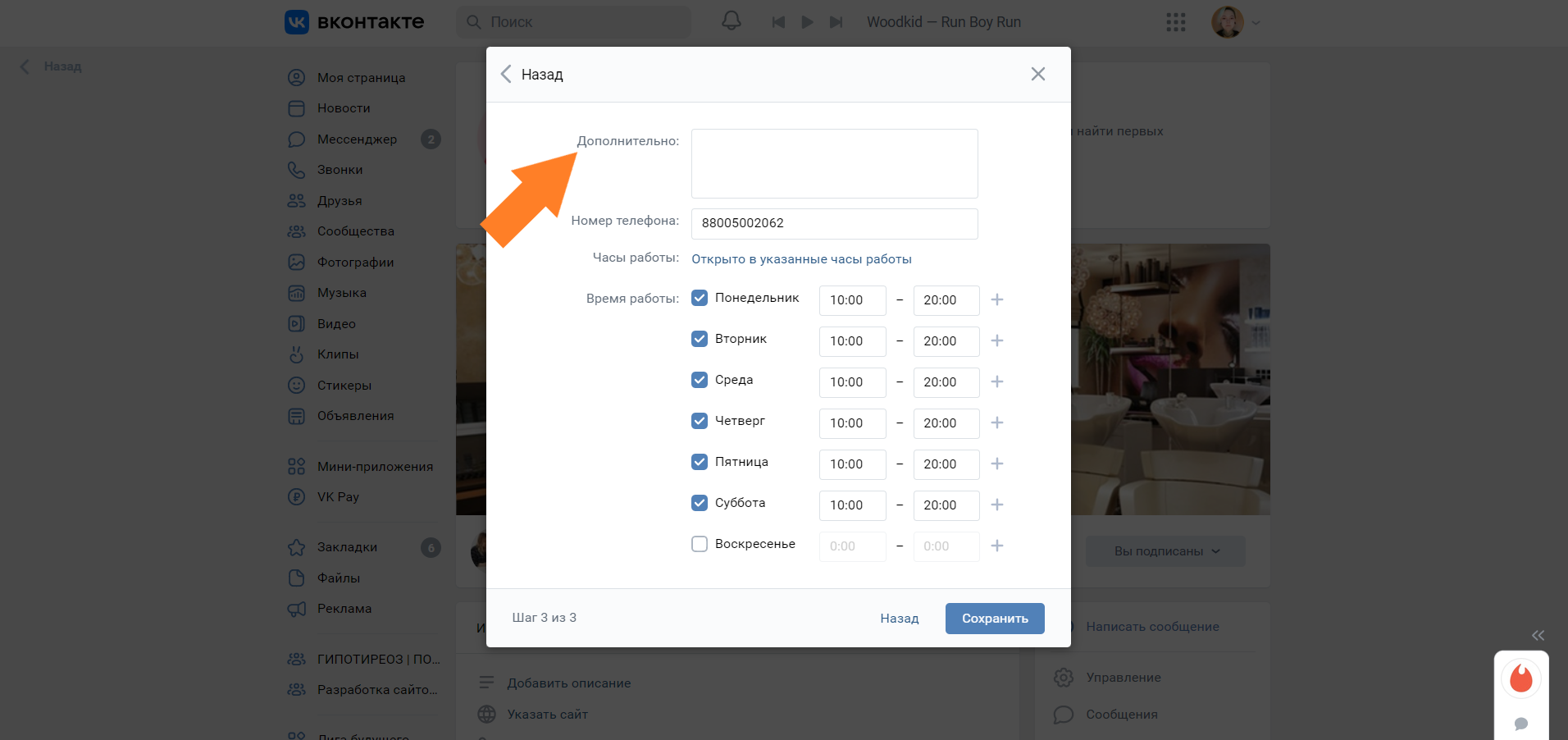Image resolution: width=1568 pixels, height=740 pixels.
Task: Click the VK Pay sidebar icon
Action: pos(296,497)
